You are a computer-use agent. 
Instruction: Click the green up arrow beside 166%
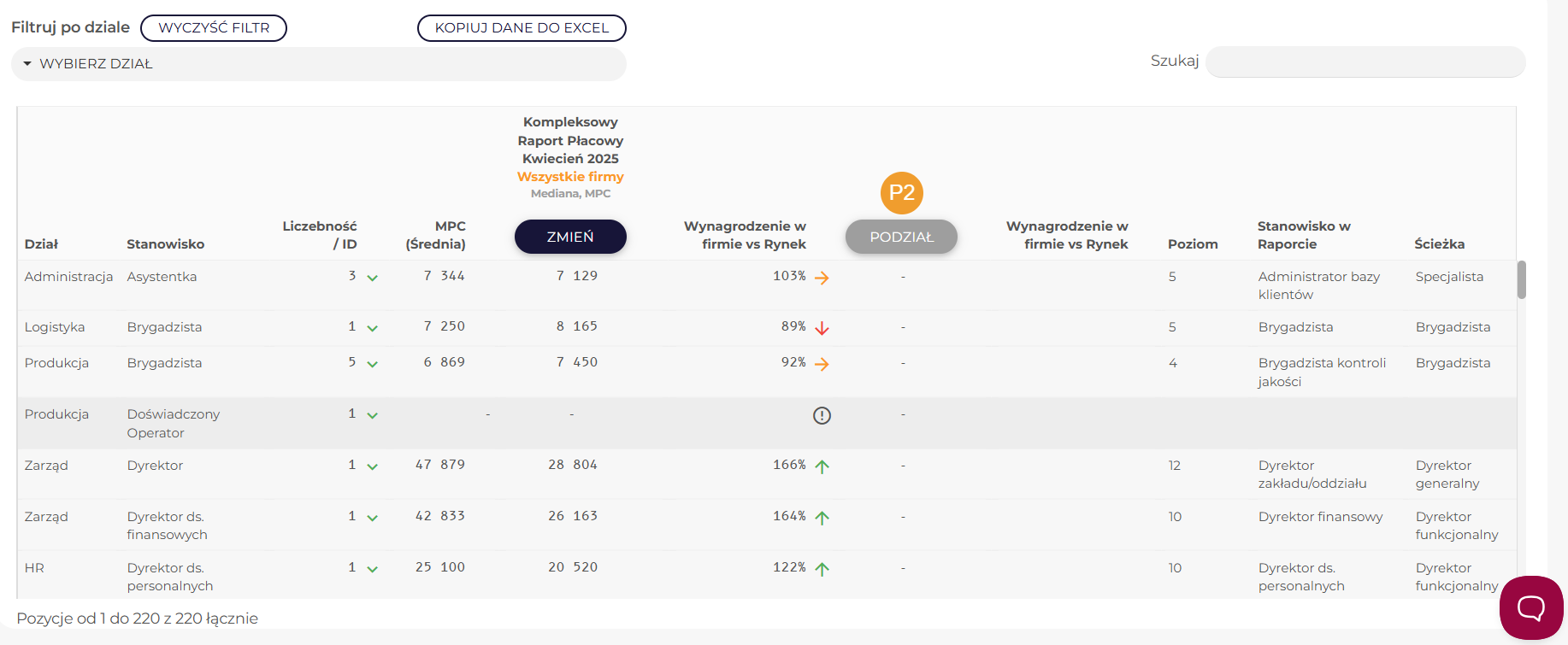pos(822,466)
